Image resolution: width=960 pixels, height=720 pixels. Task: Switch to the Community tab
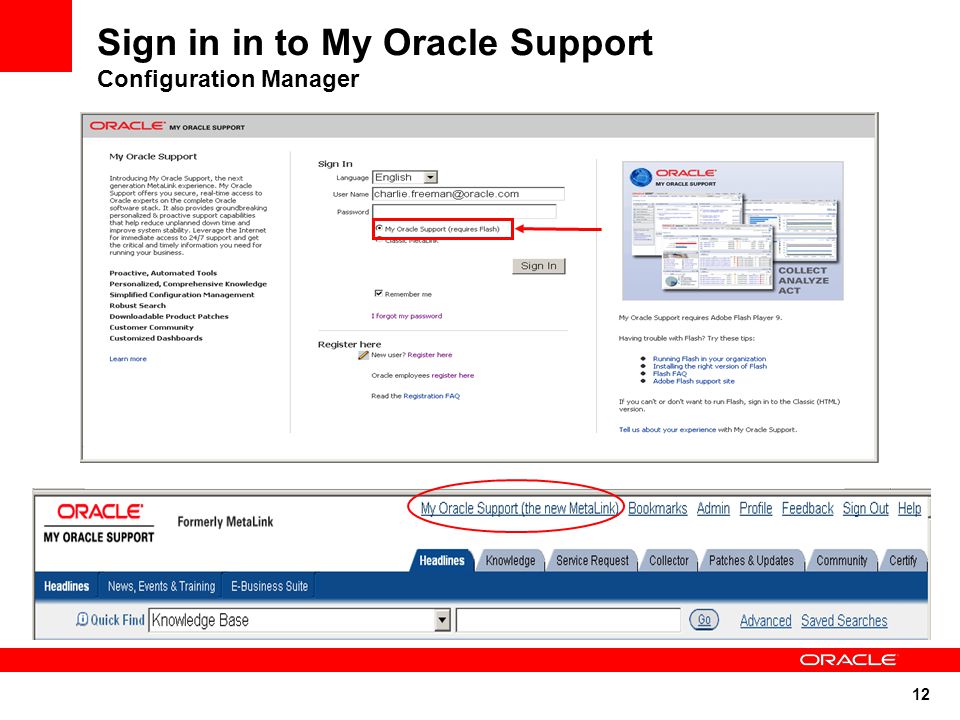click(x=842, y=561)
